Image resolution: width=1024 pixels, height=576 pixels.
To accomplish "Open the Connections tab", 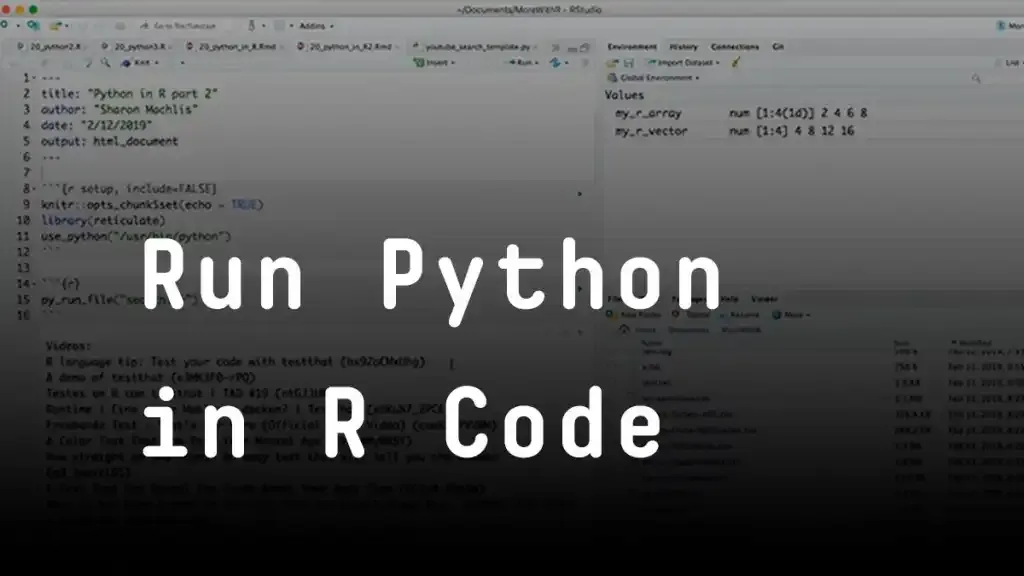I will (735, 47).
